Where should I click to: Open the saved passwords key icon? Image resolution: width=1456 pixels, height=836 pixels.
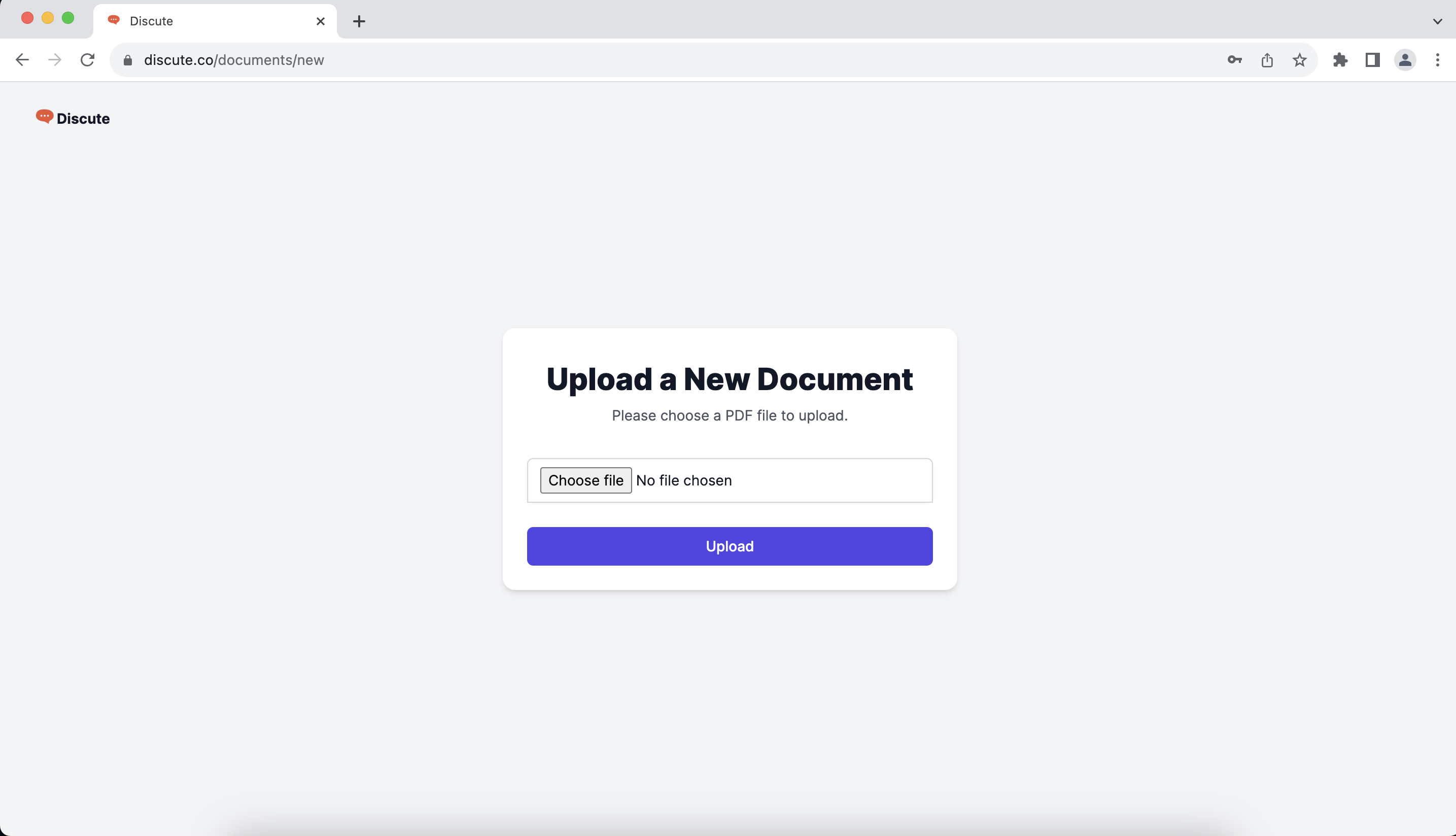(1234, 60)
